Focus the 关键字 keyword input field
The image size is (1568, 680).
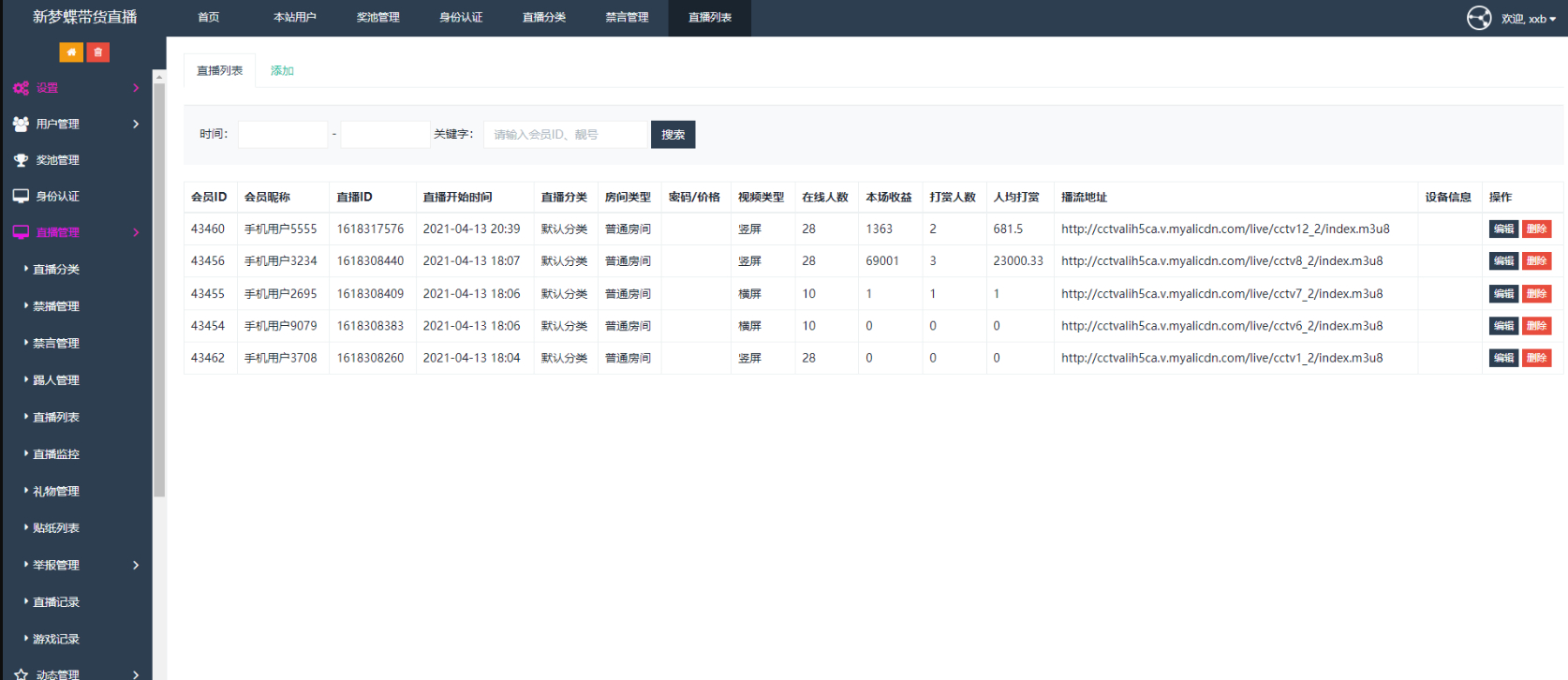click(566, 135)
